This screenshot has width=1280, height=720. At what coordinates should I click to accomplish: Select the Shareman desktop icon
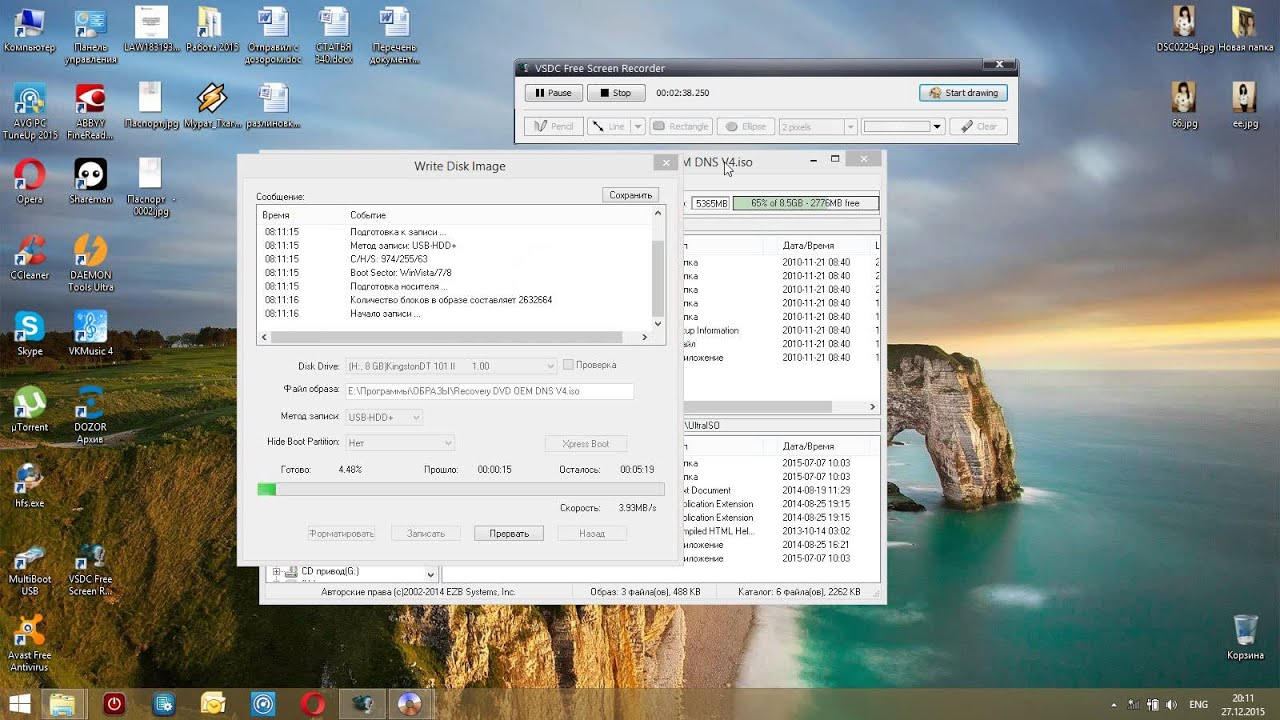91,181
